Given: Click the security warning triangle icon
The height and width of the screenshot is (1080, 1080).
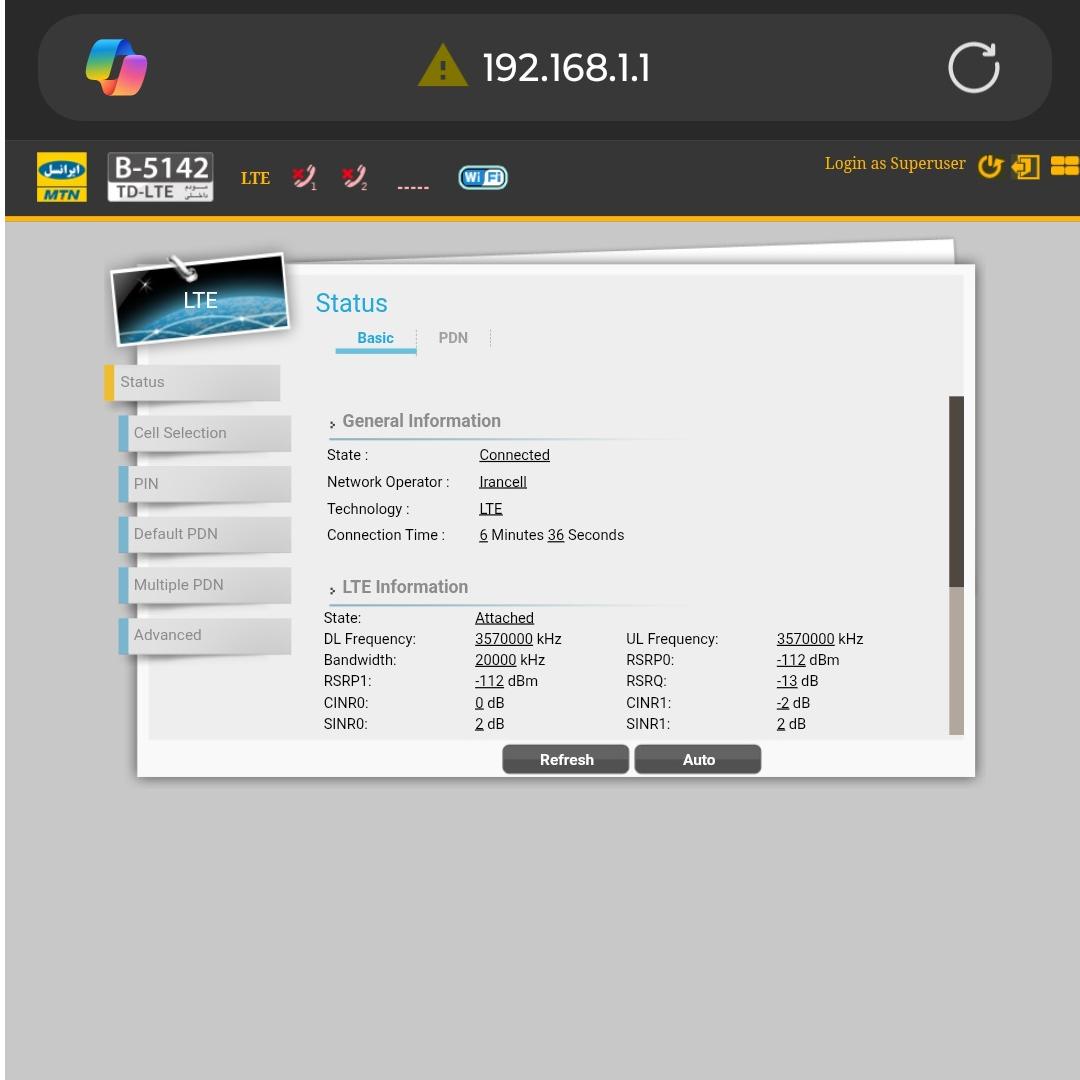Looking at the screenshot, I should 442,68.
